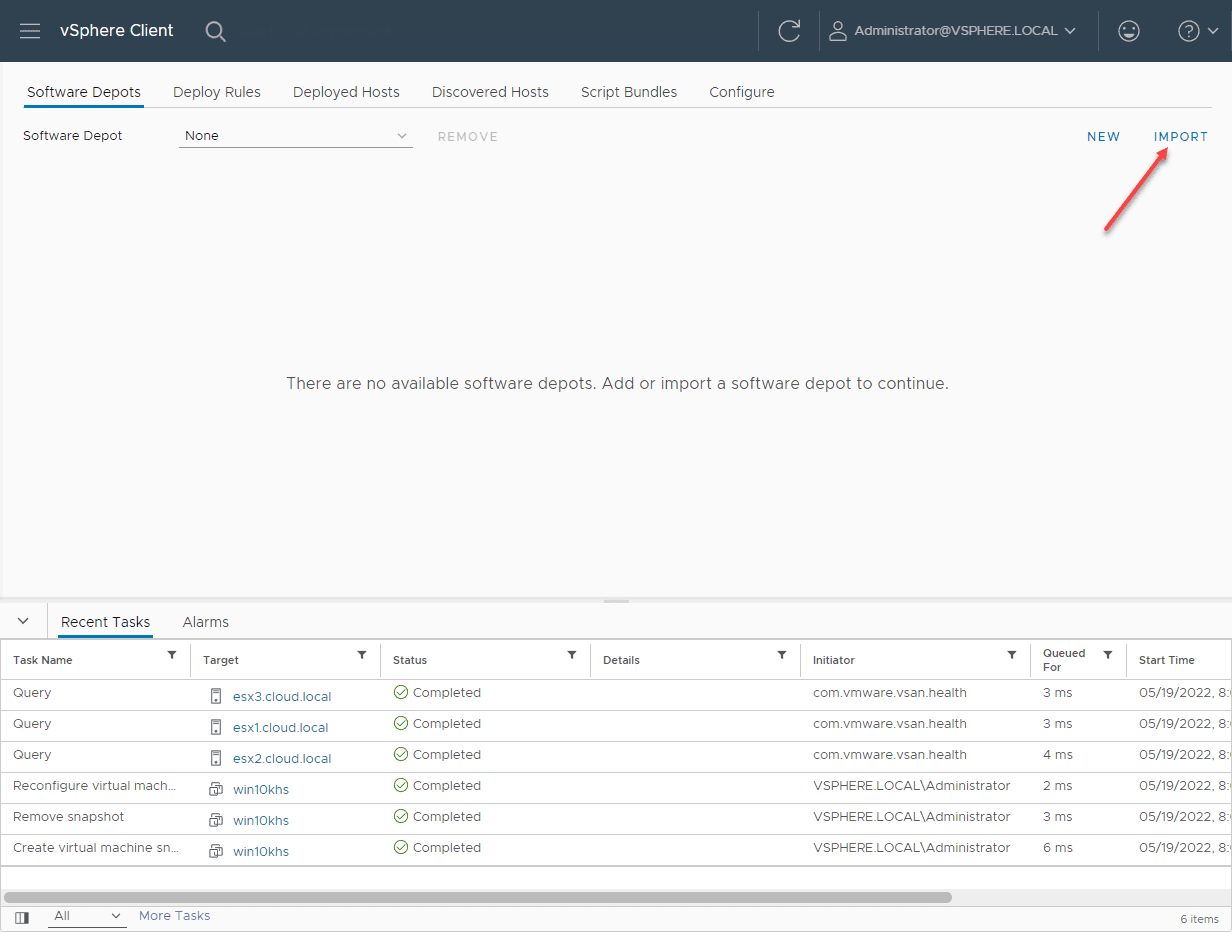
Task: Switch to the Deploy Rules tab
Action: point(216,92)
